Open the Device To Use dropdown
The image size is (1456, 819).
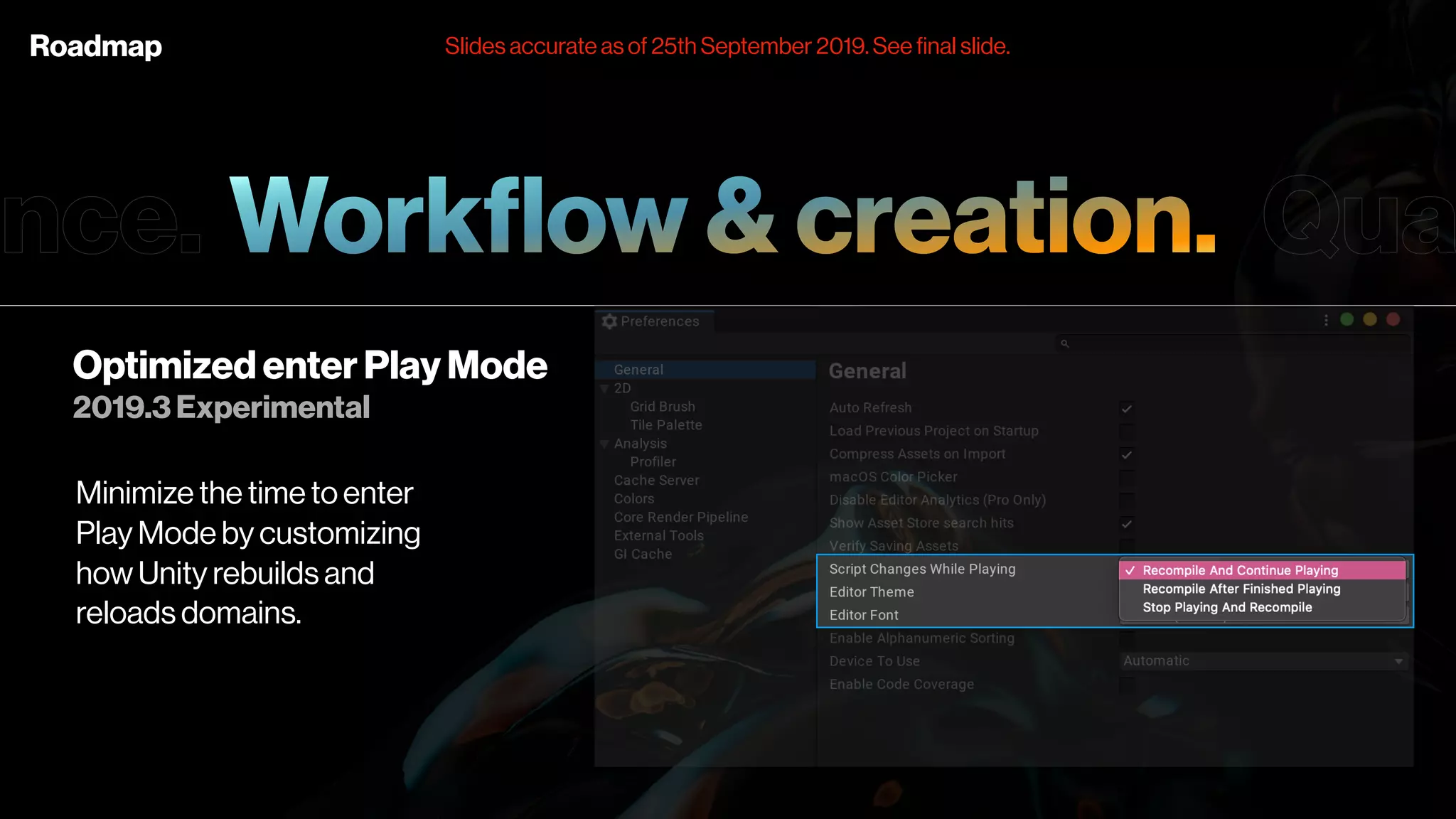1263,661
